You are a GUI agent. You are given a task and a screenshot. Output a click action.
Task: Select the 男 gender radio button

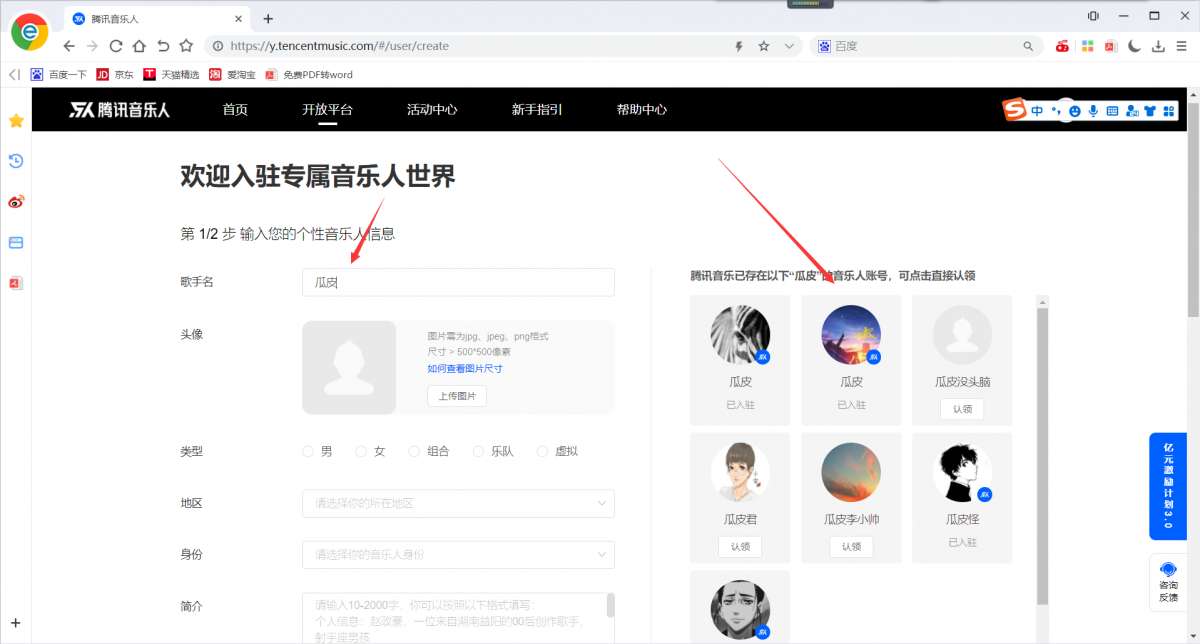(308, 451)
